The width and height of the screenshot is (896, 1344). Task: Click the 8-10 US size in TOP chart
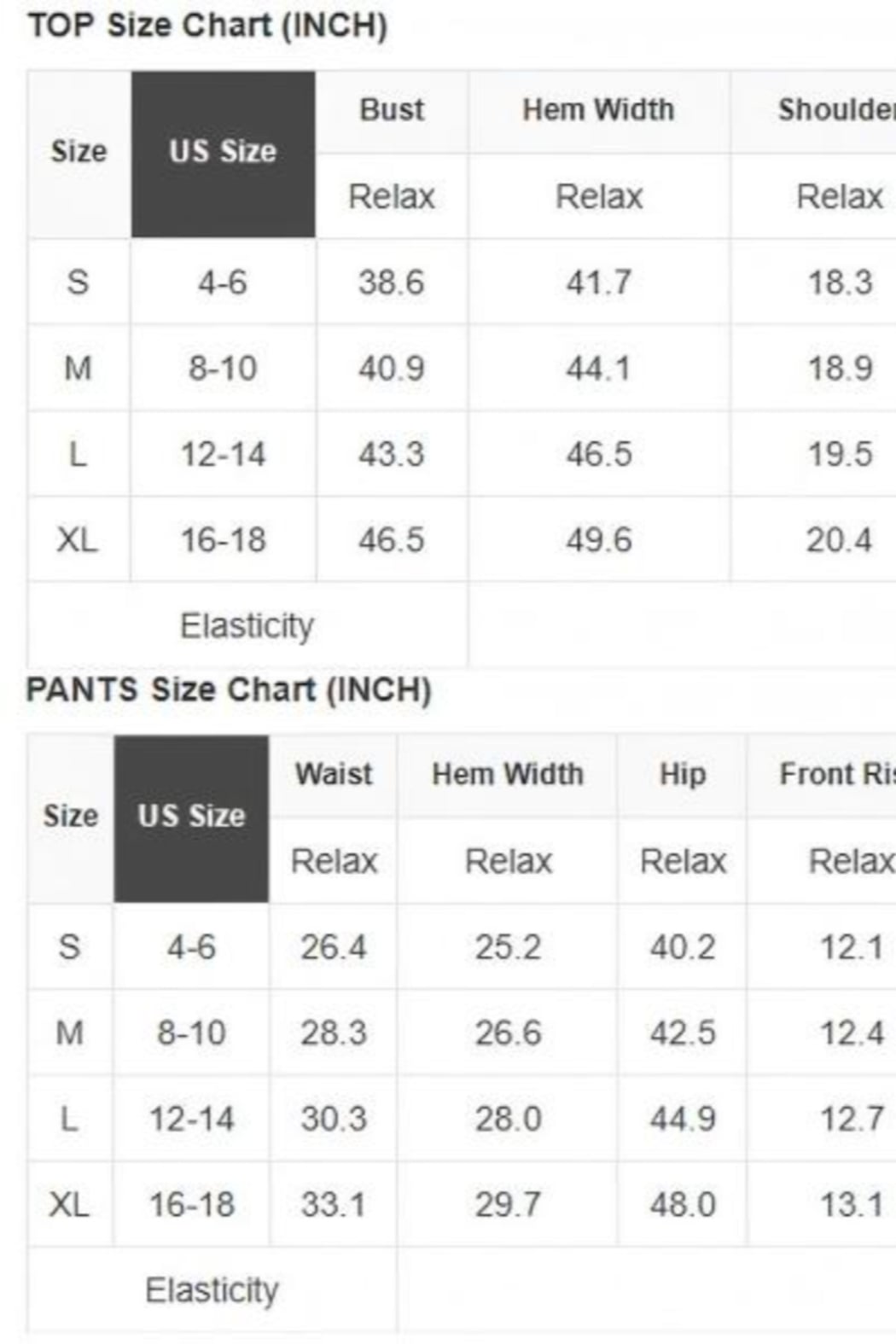[x=223, y=369]
